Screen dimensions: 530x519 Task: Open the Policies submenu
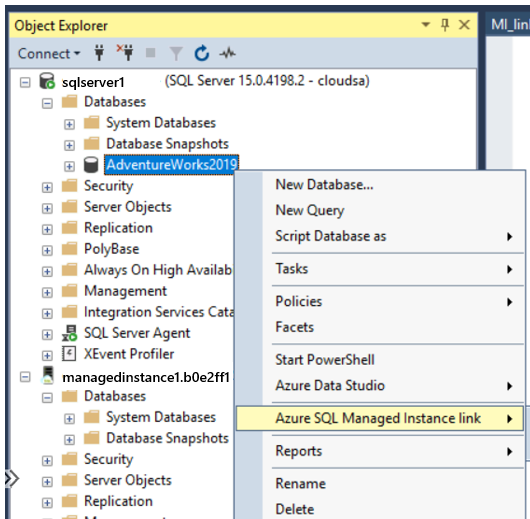click(x=380, y=301)
